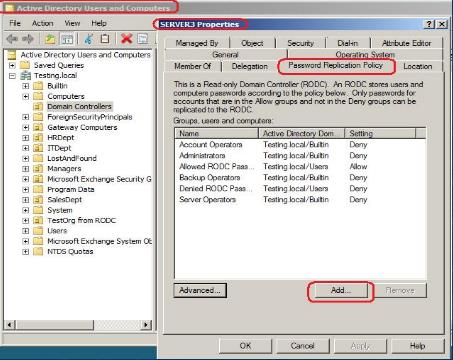The image size is (453, 360).
Task: Switch to the Member Of tab
Action: [x=193, y=66]
